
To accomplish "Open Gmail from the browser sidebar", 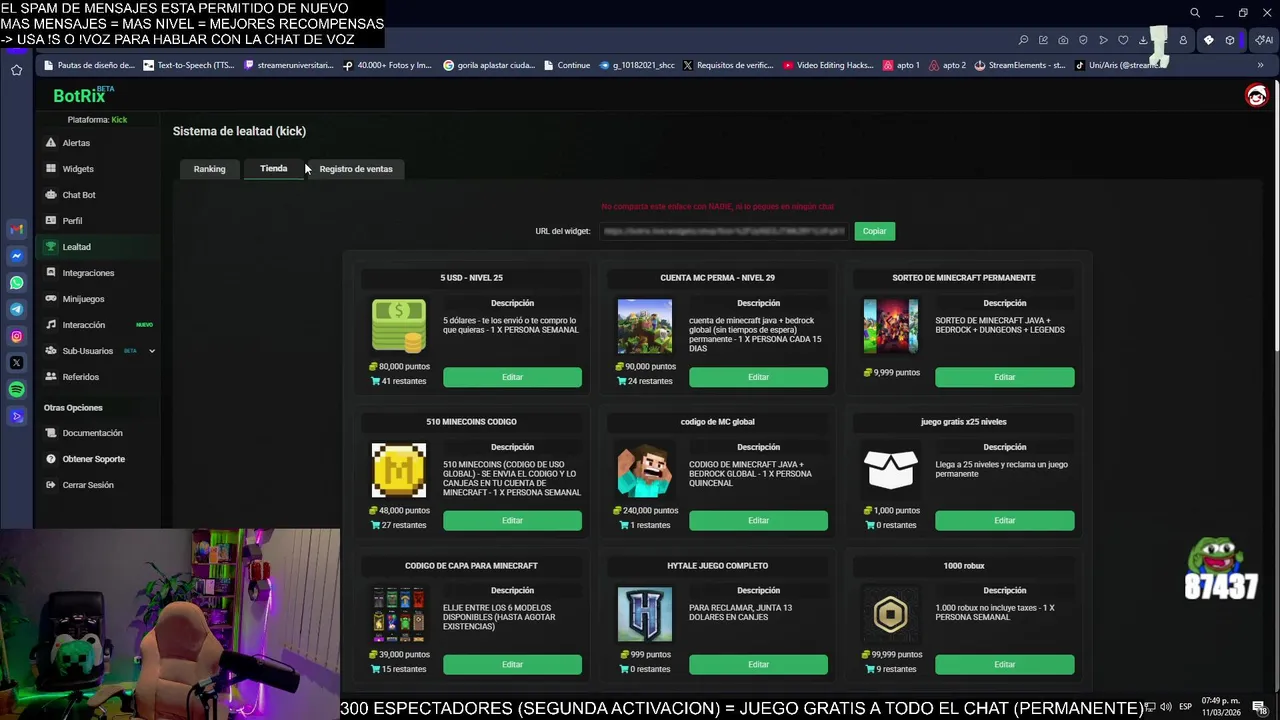I will point(16,229).
